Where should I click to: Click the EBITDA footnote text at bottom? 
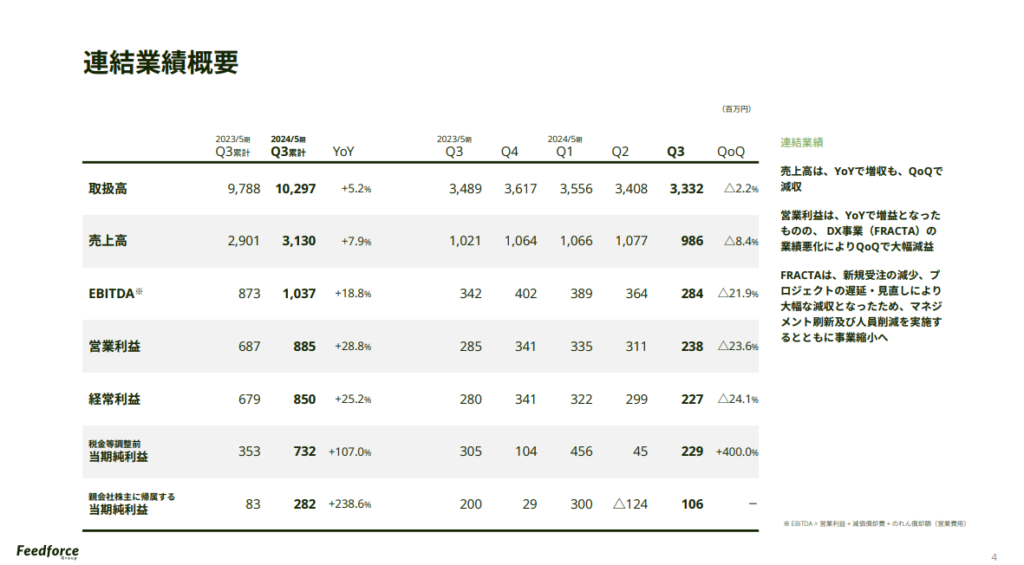(x=873, y=523)
